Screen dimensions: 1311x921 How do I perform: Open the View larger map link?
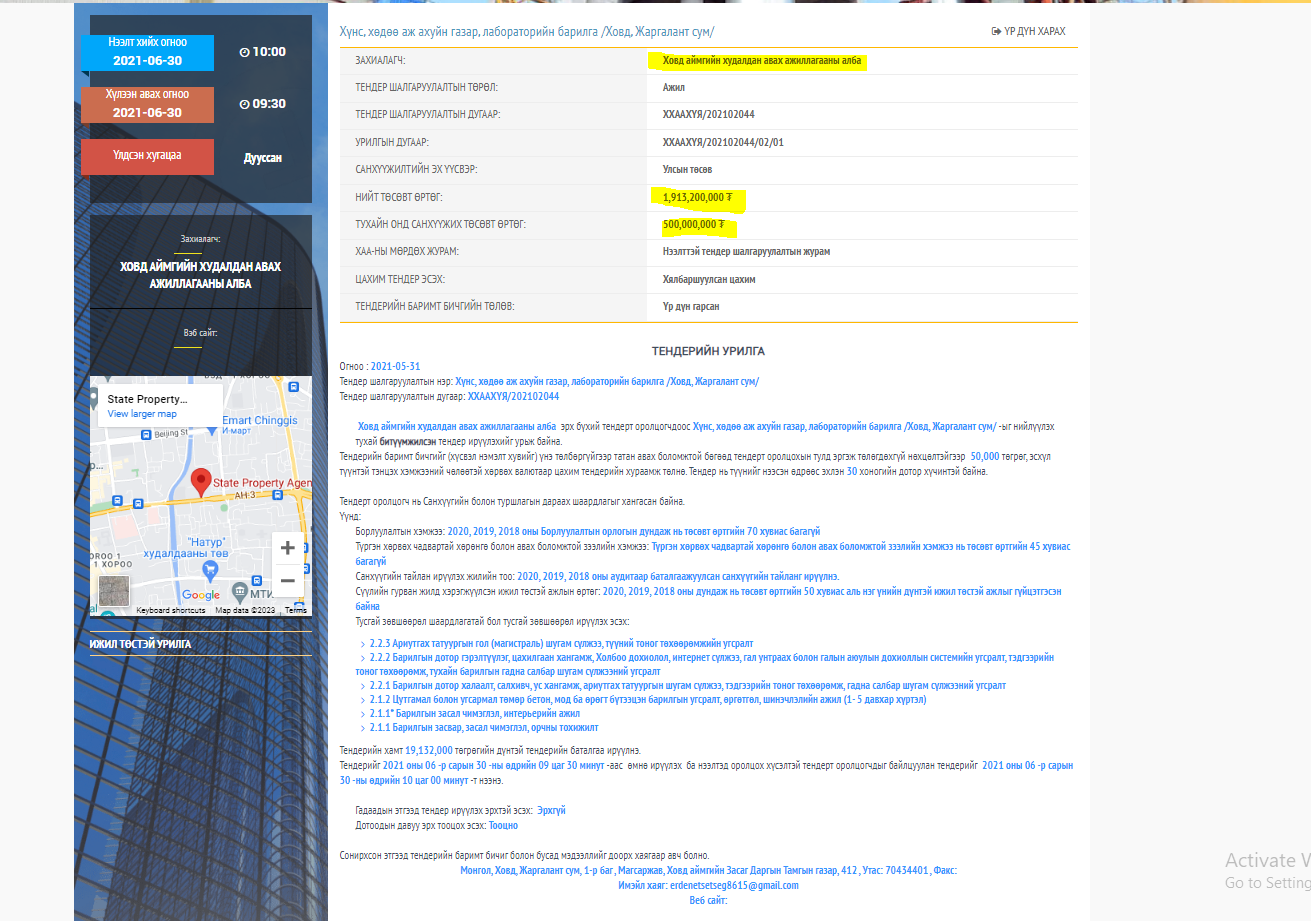pyautogui.click(x=142, y=414)
